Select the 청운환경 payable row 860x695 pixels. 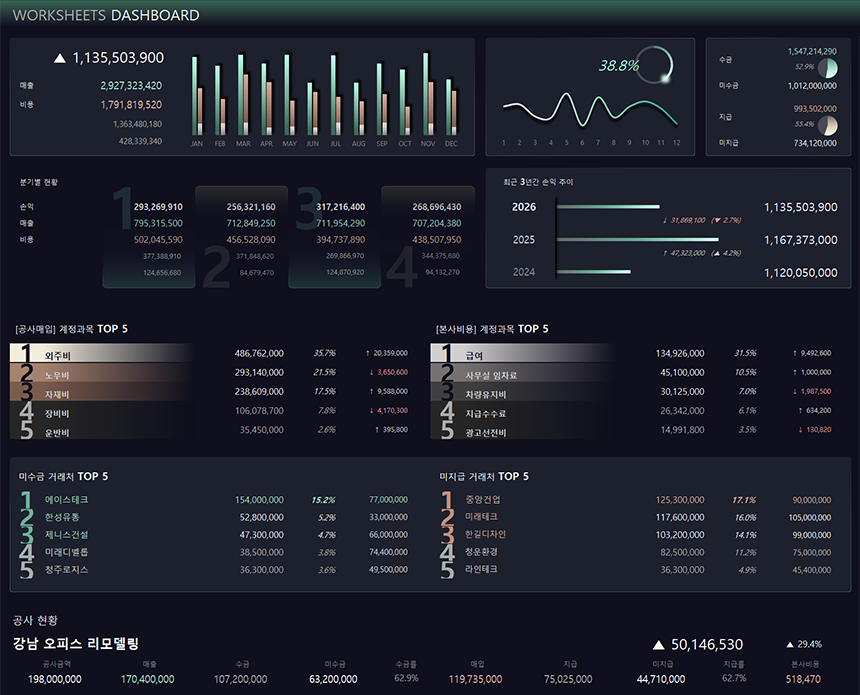click(x=636, y=552)
